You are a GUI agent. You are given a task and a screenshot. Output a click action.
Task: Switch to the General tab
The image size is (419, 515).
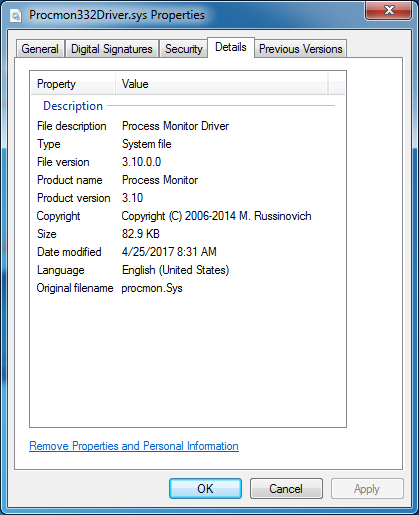[40, 49]
